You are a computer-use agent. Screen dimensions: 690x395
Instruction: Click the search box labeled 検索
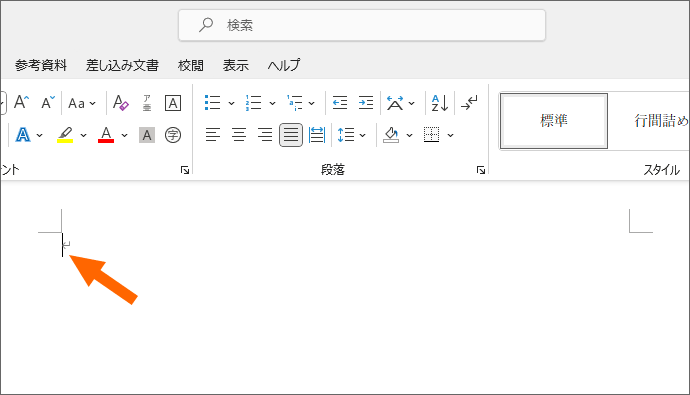[362, 25]
